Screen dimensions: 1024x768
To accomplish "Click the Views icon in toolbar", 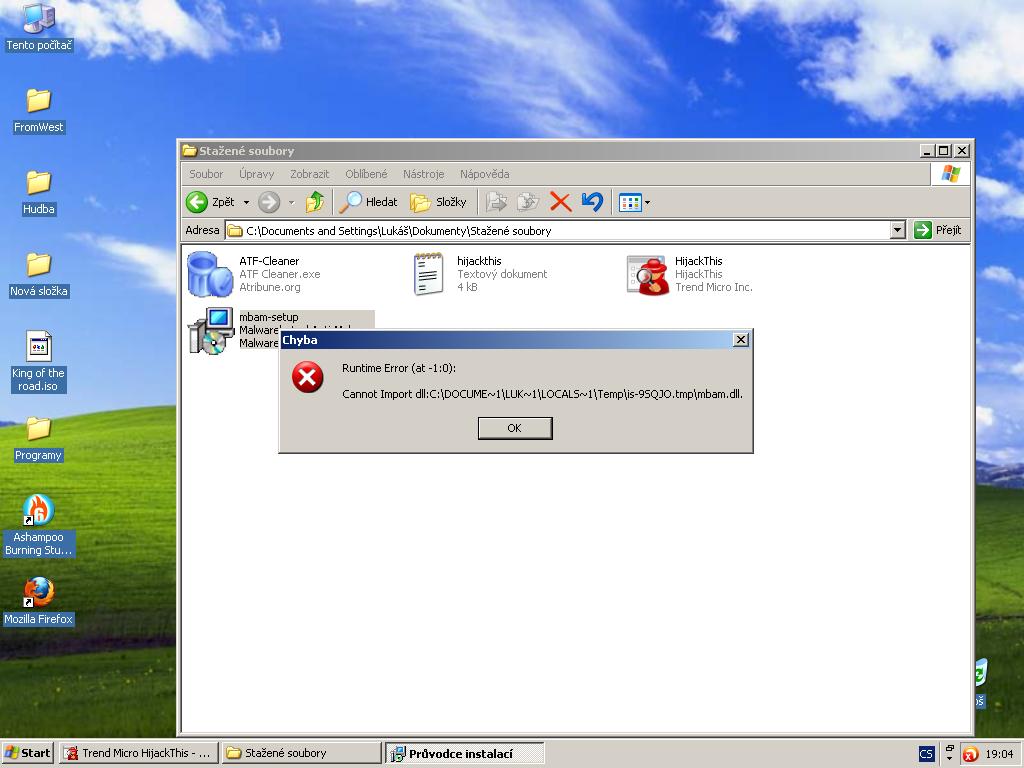I will pyautogui.click(x=630, y=202).
